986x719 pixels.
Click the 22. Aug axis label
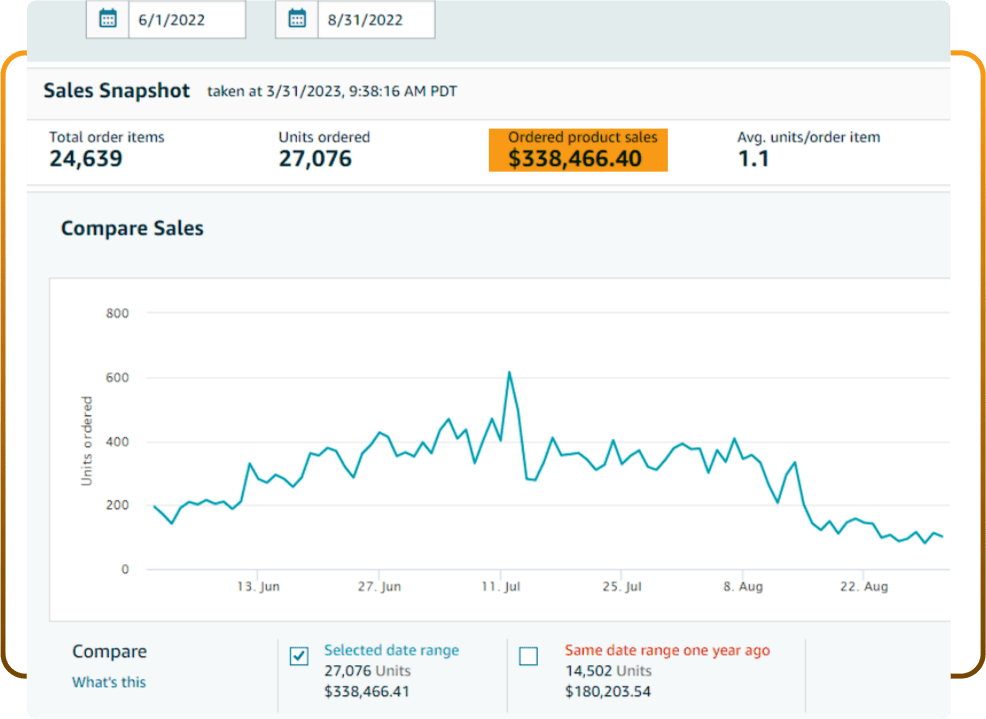click(862, 587)
